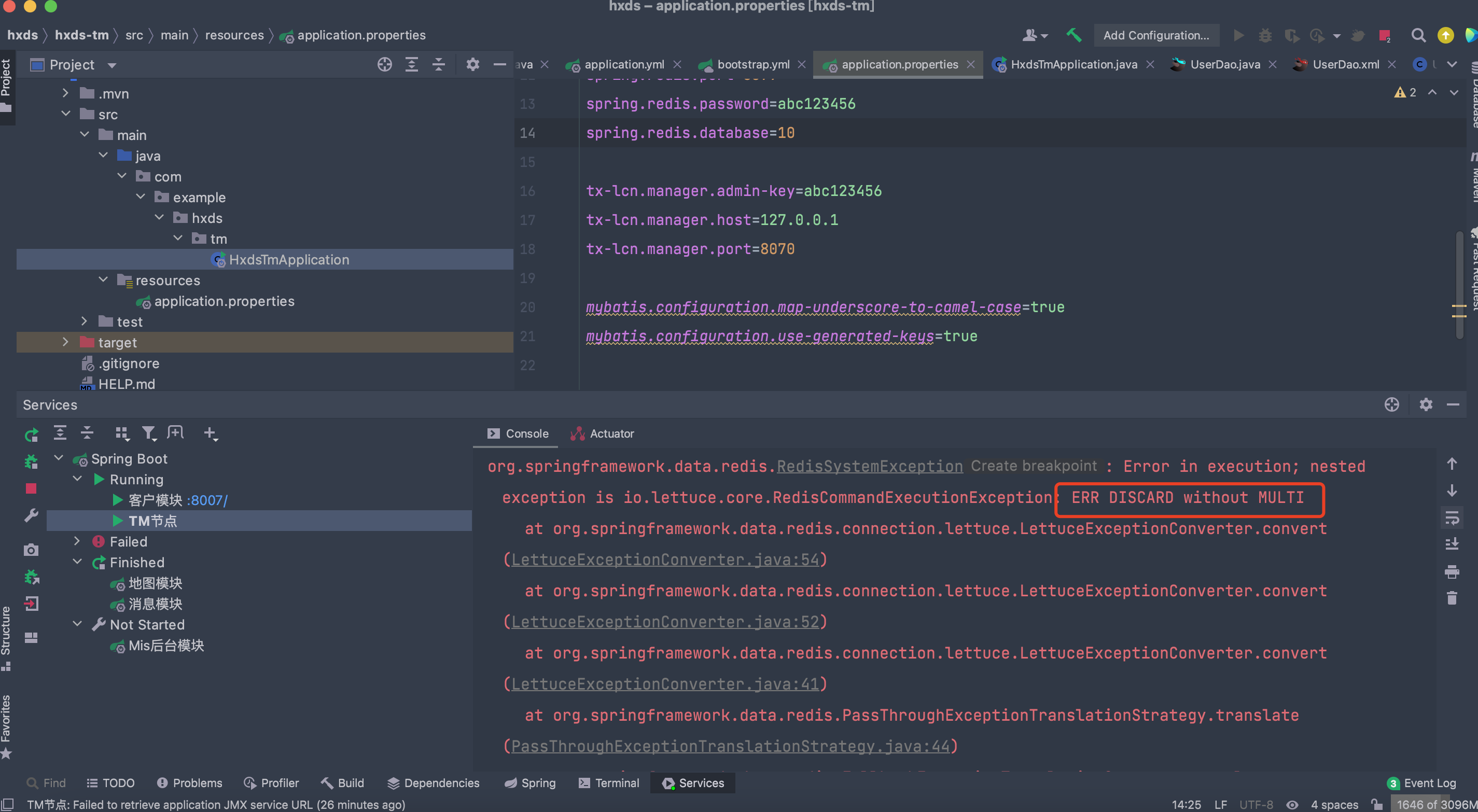This screenshot has height=812, width=1478.
Task: Expand the Failed services group
Action: click(x=77, y=541)
